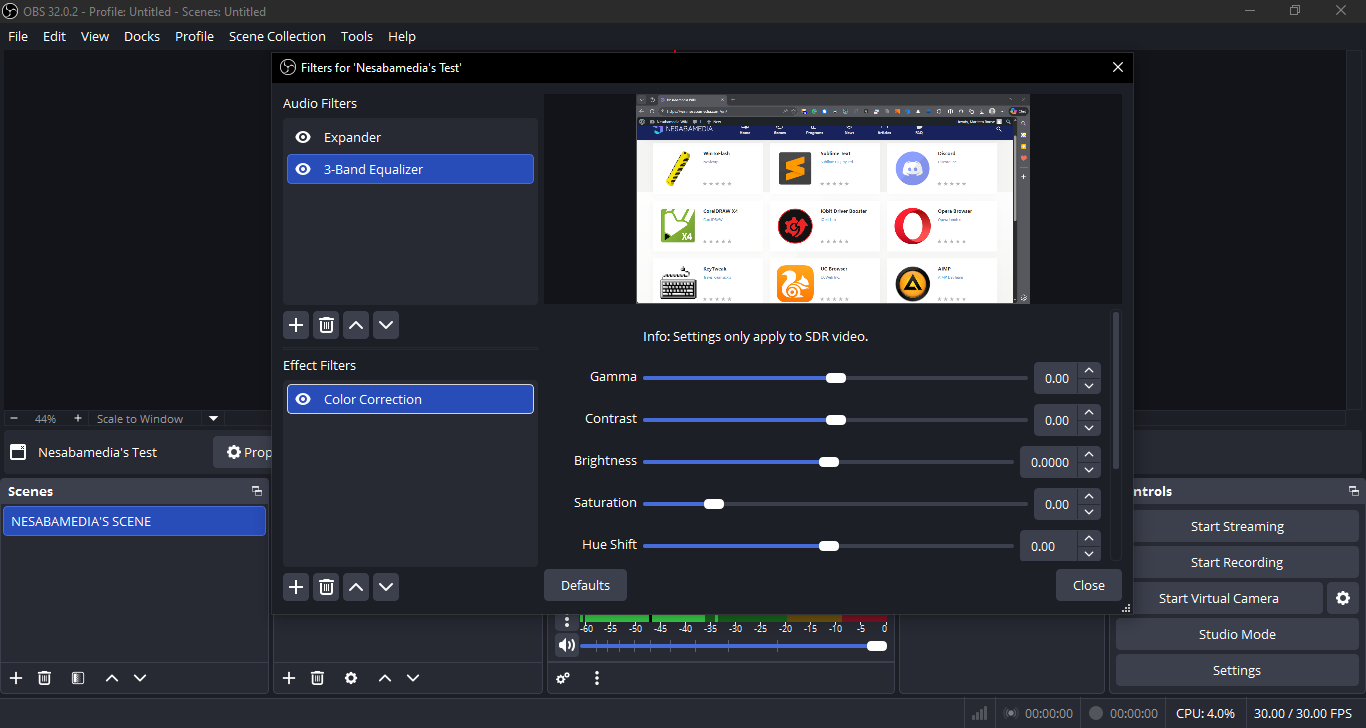Increase Gamma value with up arrow
The height and width of the screenshot is (728, 1366).
tap(1089, 371)
